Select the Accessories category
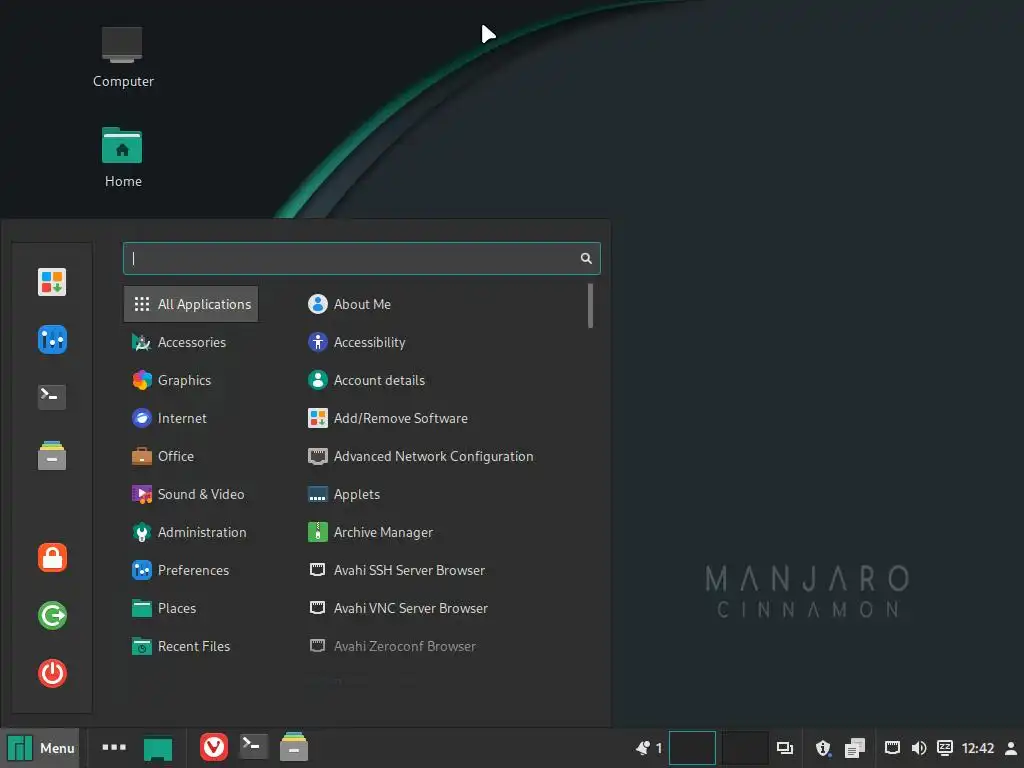Image resolution: width=1024 pixels, height=768 pixels. click(x=191, y=342)
